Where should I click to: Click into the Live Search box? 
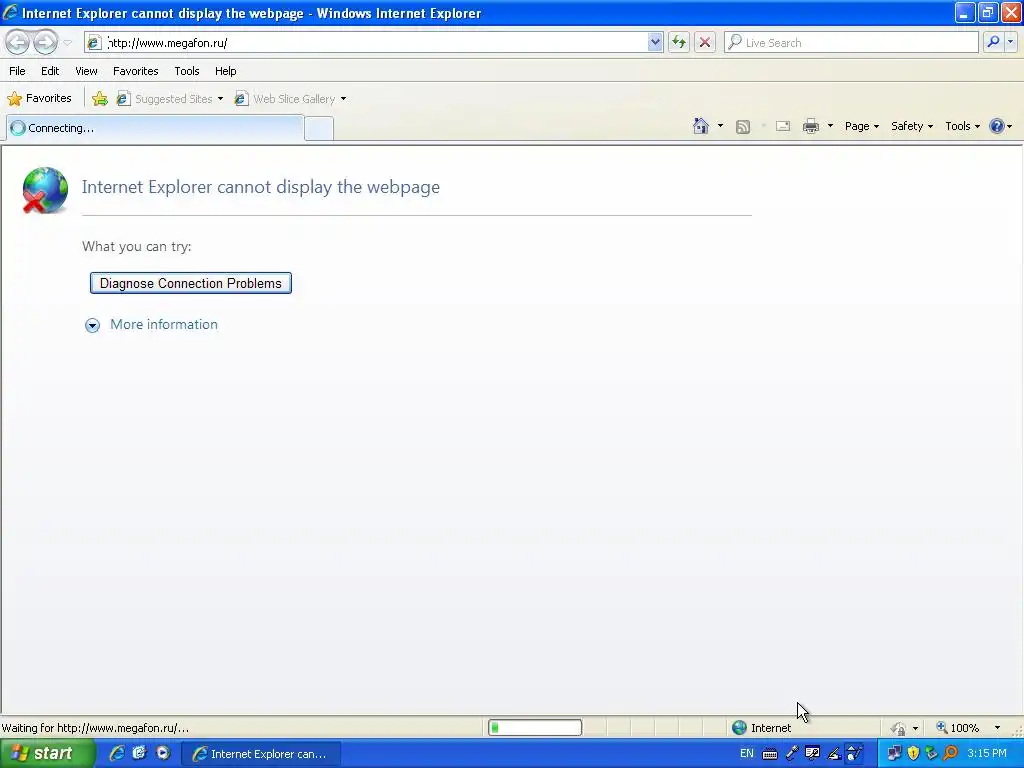[851, 42]
